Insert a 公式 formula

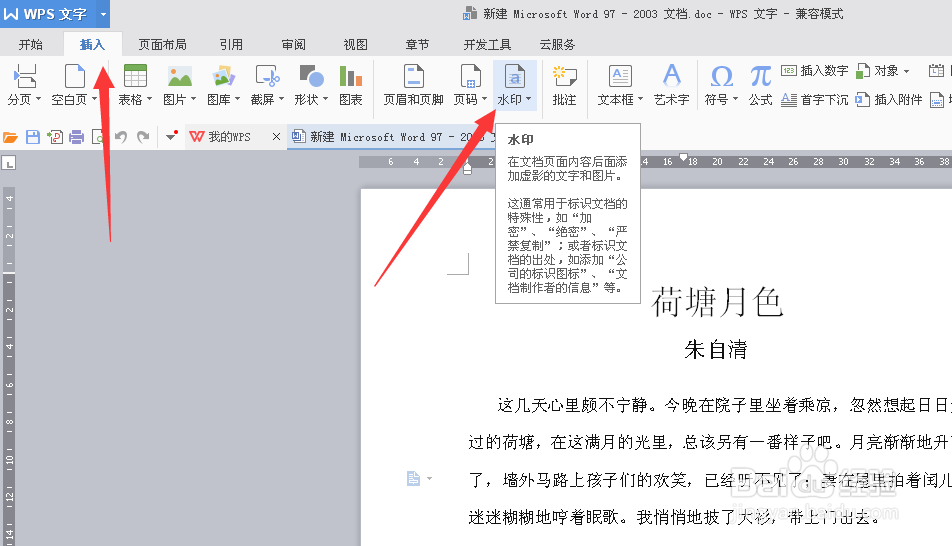point(760,85)
